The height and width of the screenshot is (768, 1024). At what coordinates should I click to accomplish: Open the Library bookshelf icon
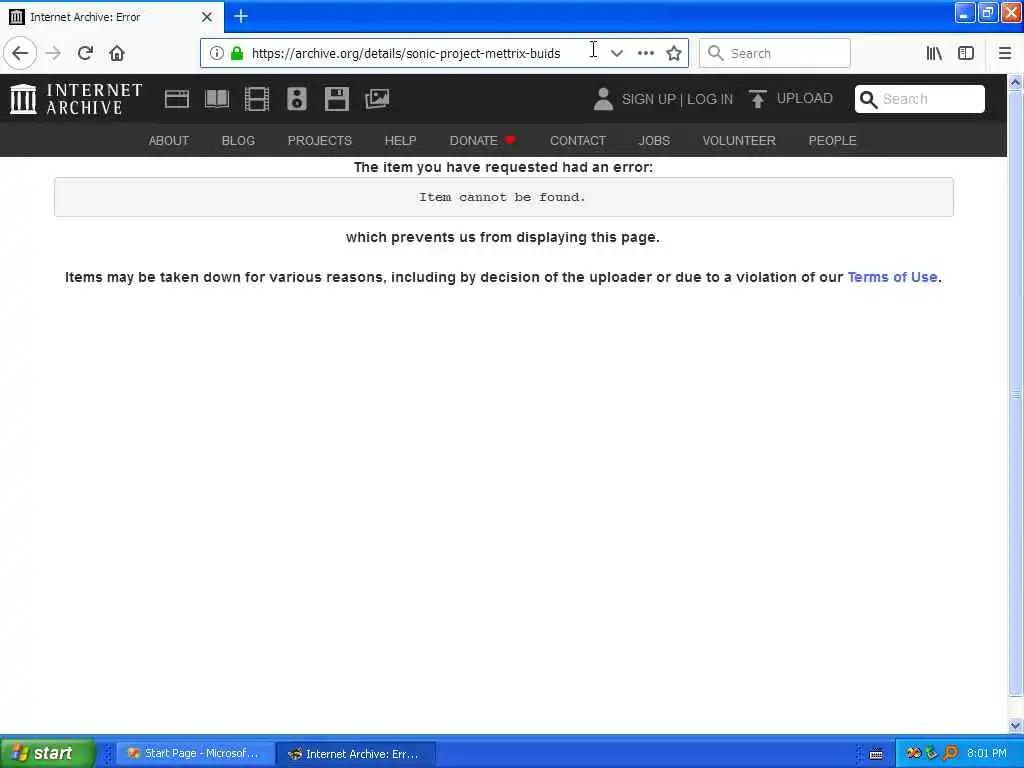coord(934,53)
